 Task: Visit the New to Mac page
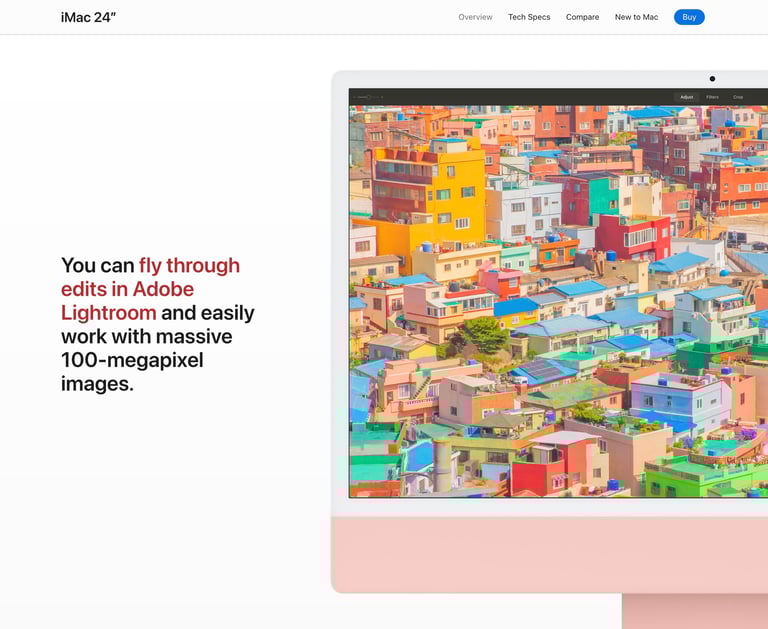point(636,17)
